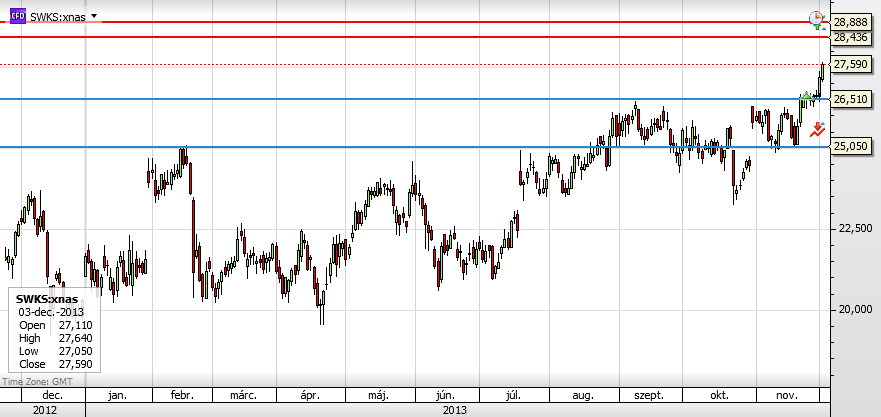Click the 'szept.' month on time axis
The width and height of the screenshot is (881, 417).
[x=651, y=396]
